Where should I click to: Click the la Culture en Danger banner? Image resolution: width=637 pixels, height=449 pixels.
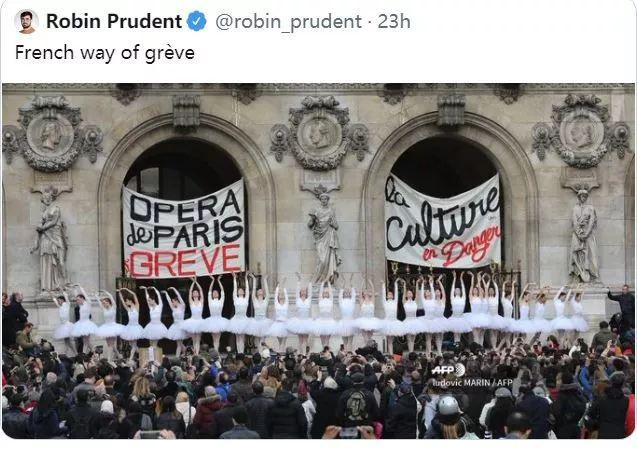443,222
